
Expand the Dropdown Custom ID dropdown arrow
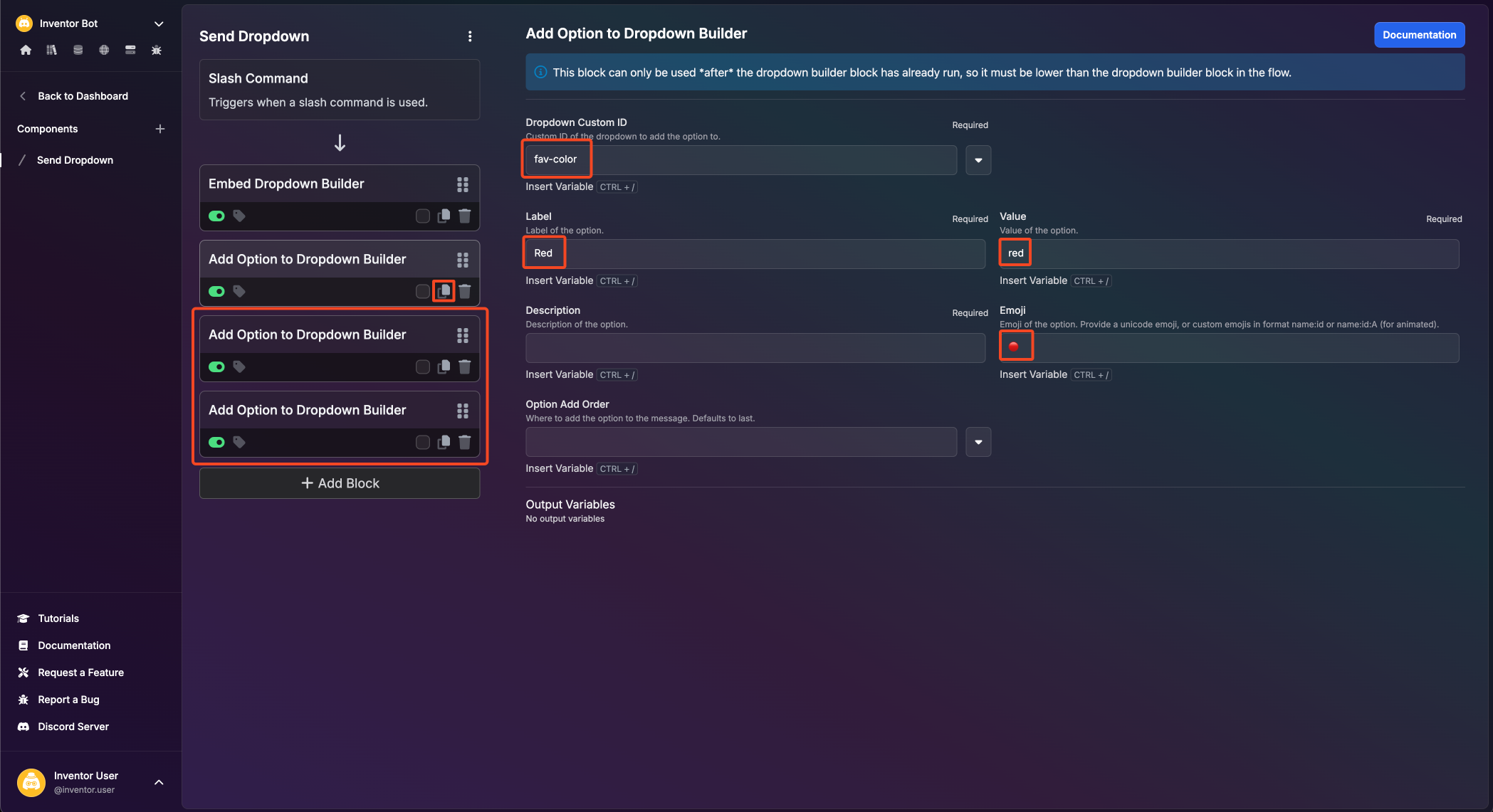click(978, 160)
